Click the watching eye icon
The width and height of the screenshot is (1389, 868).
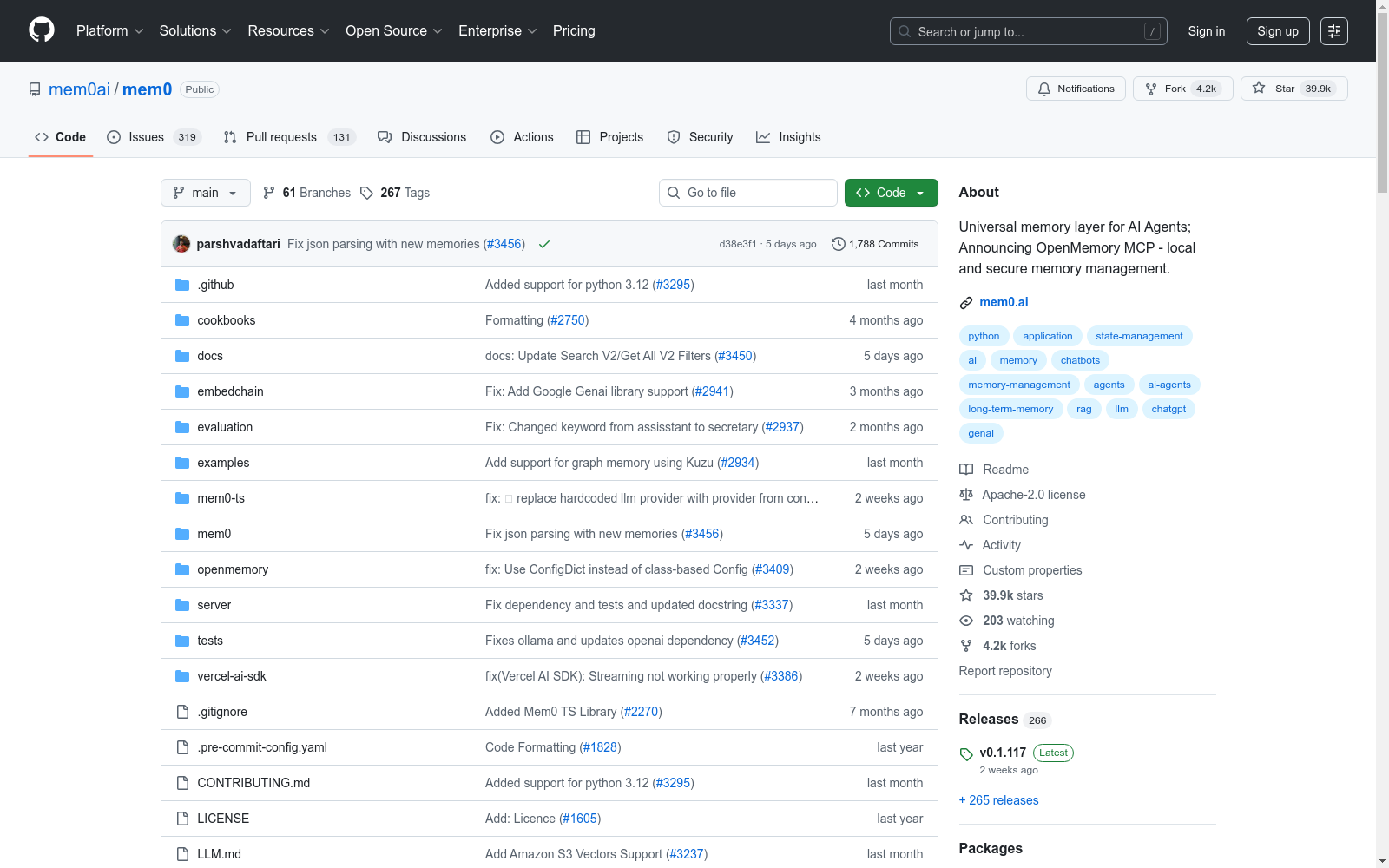[x=966, y=621]
